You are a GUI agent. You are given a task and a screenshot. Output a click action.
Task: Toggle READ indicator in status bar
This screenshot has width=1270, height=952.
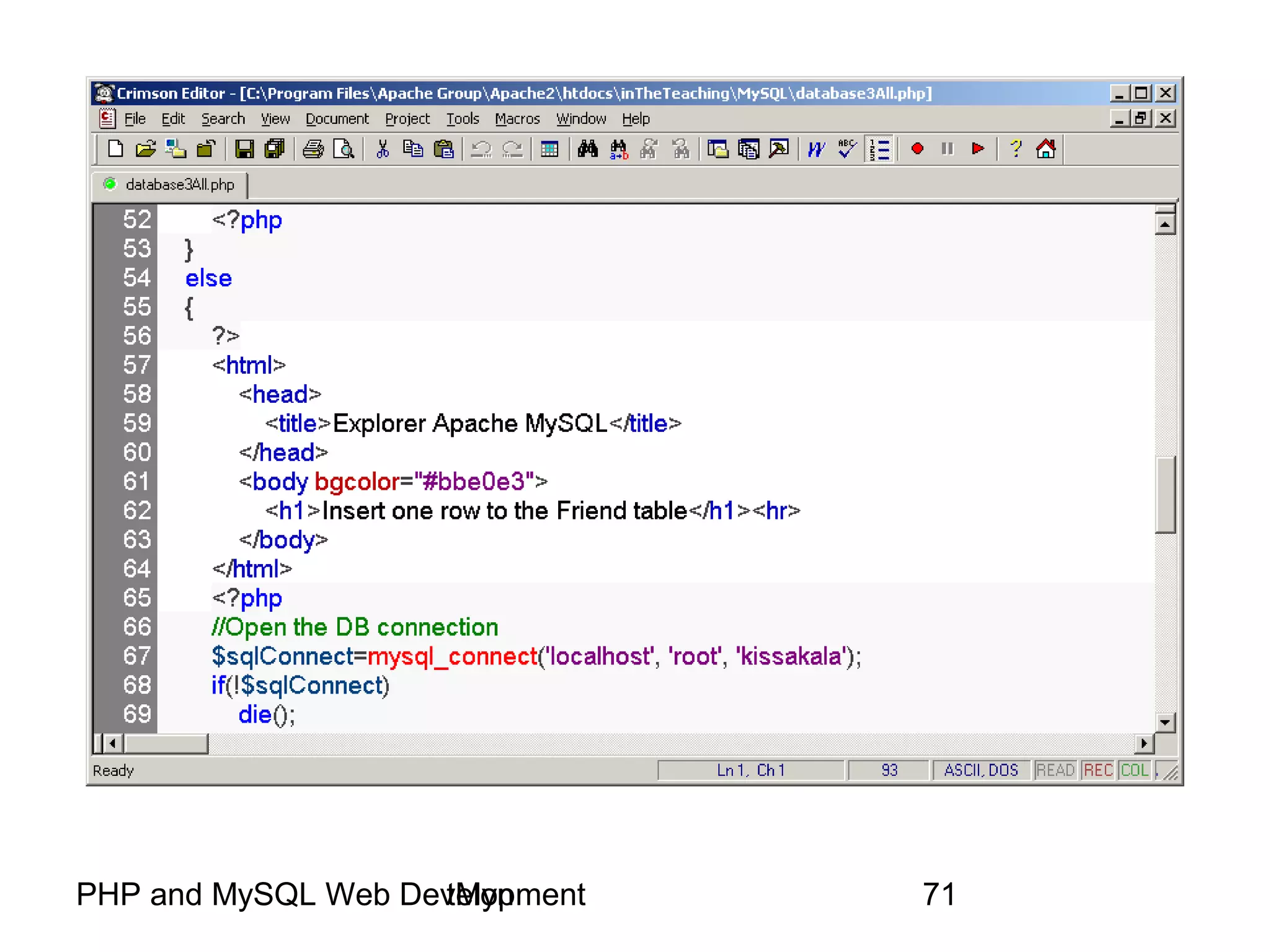pos(1055,770)
